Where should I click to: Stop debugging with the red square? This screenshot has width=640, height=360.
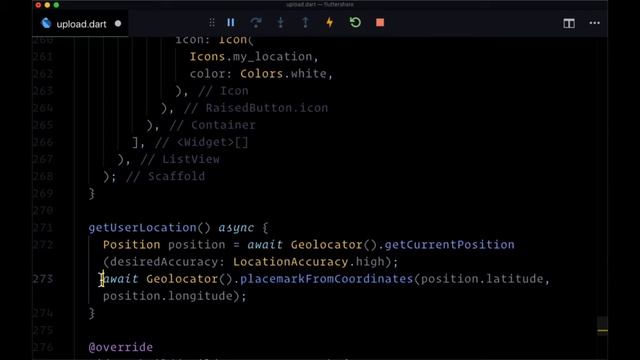pos(380,23)
